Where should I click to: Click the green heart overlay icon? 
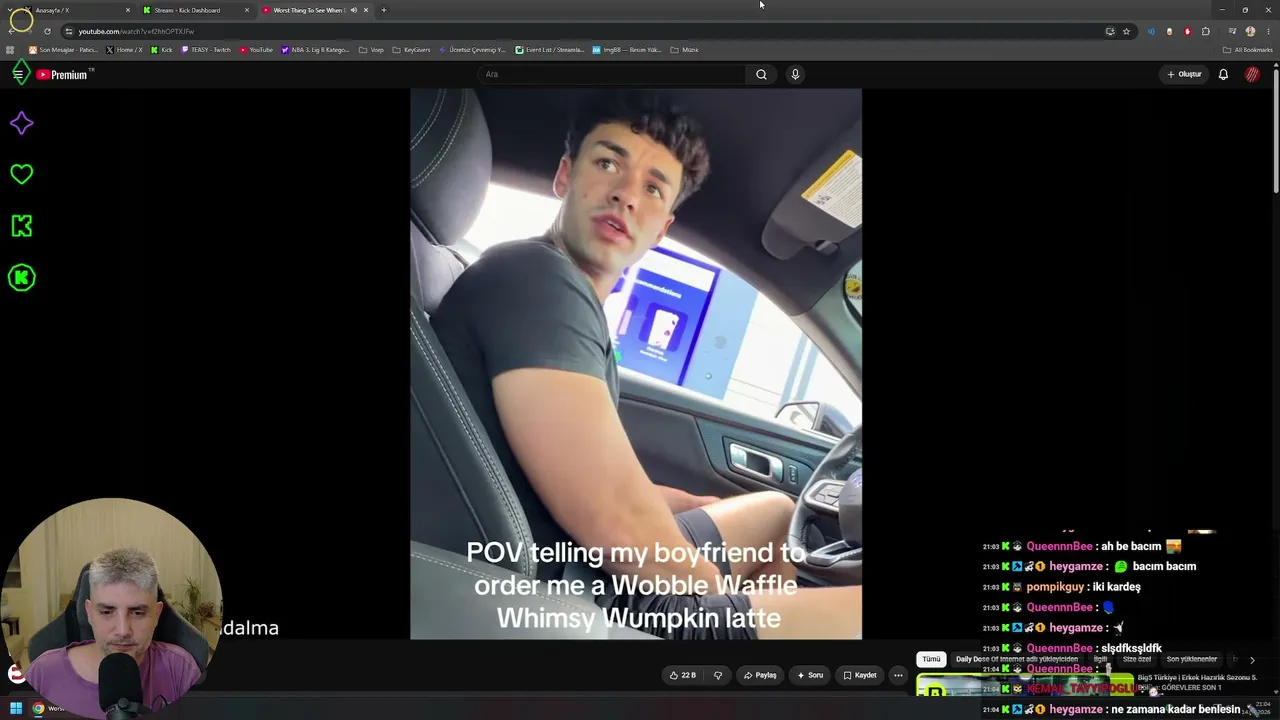click(x=21, y=174)
